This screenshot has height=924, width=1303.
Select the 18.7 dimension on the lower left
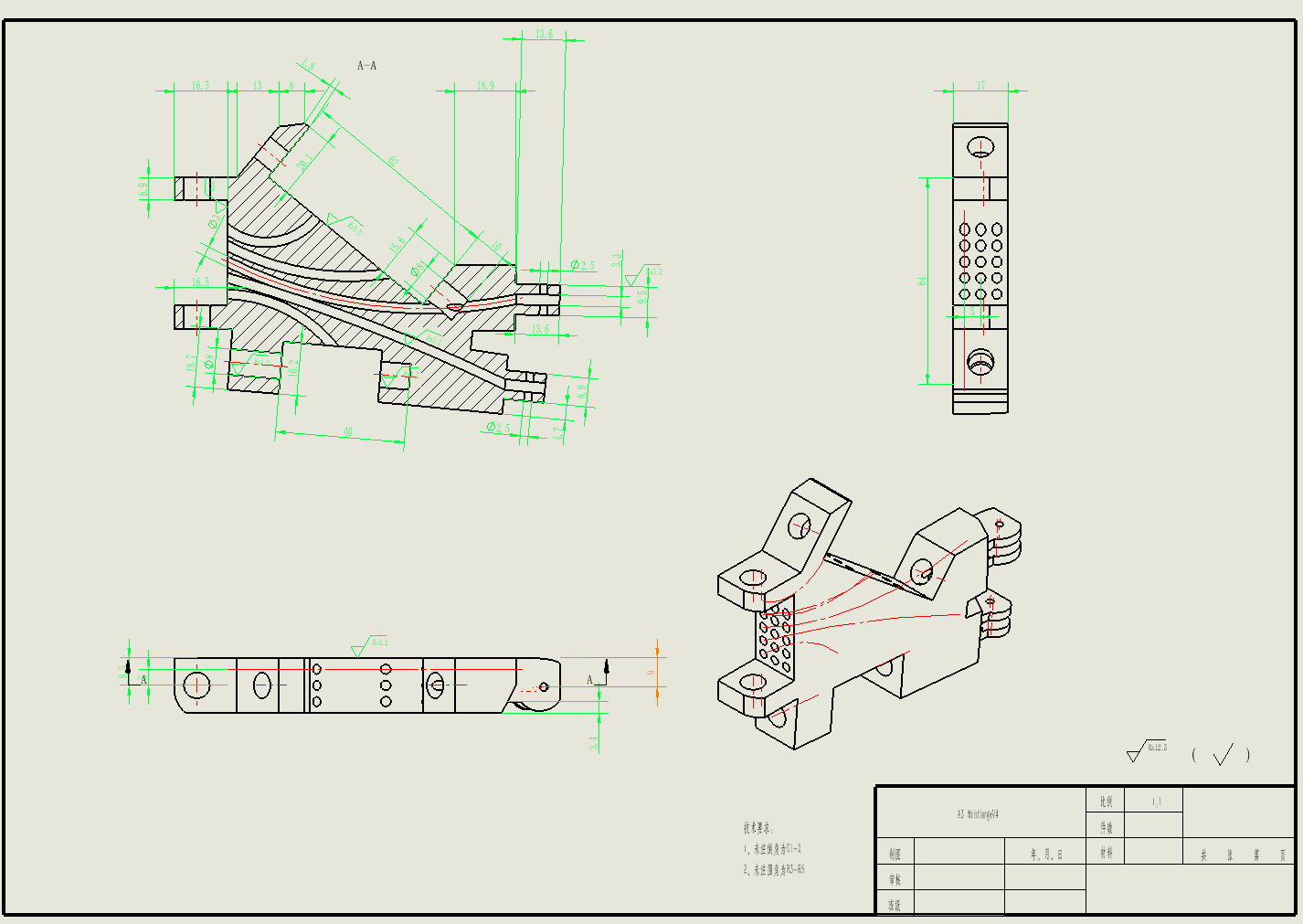click(x=192, y=363)
